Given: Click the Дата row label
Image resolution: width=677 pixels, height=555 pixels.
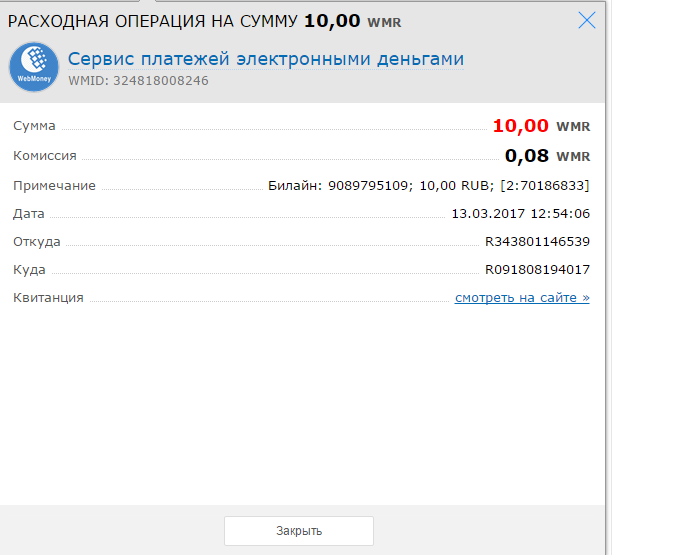Looking at the screenshot, I should click(29, 214).
